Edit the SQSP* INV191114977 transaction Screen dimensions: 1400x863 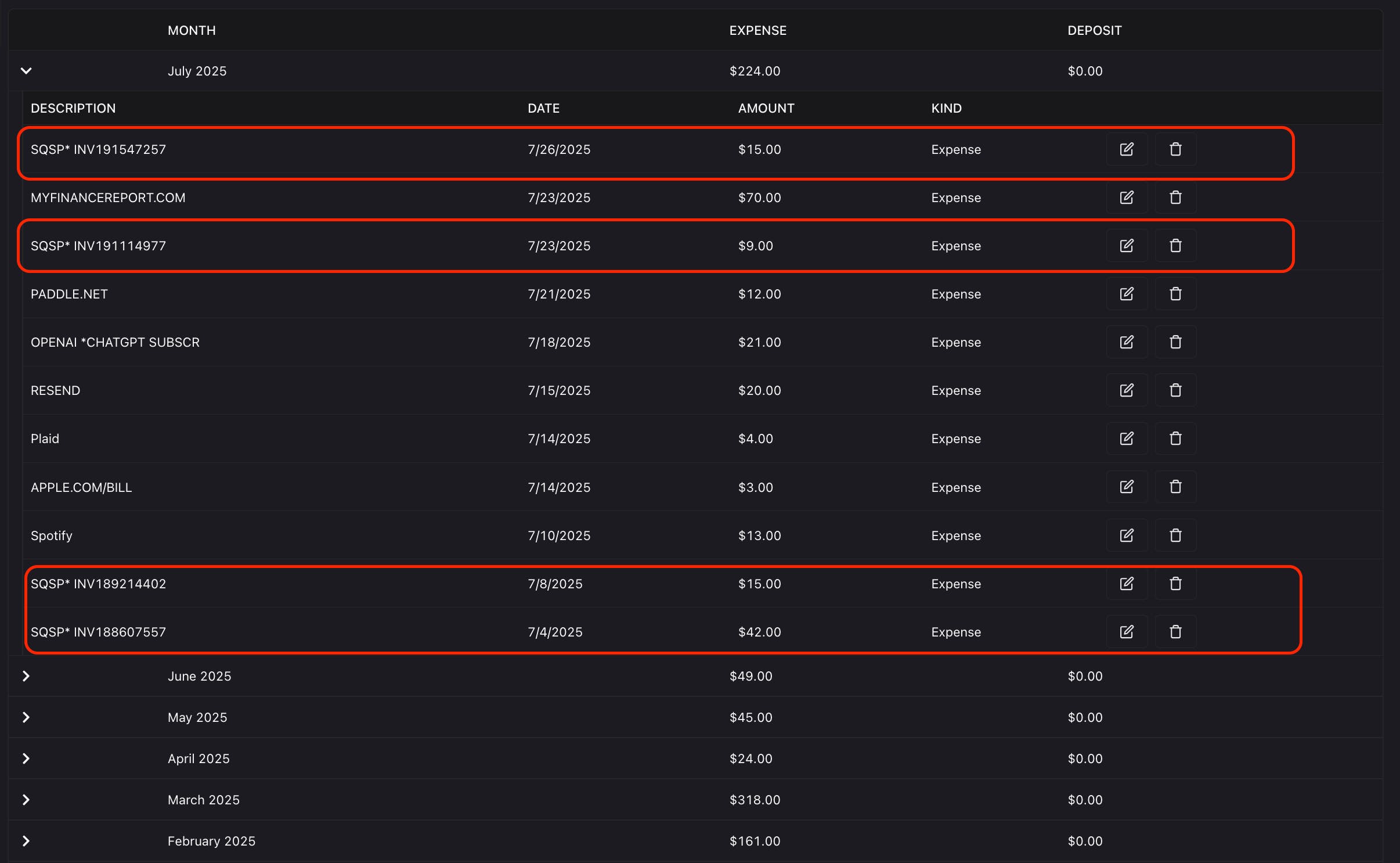(1126, 246)
